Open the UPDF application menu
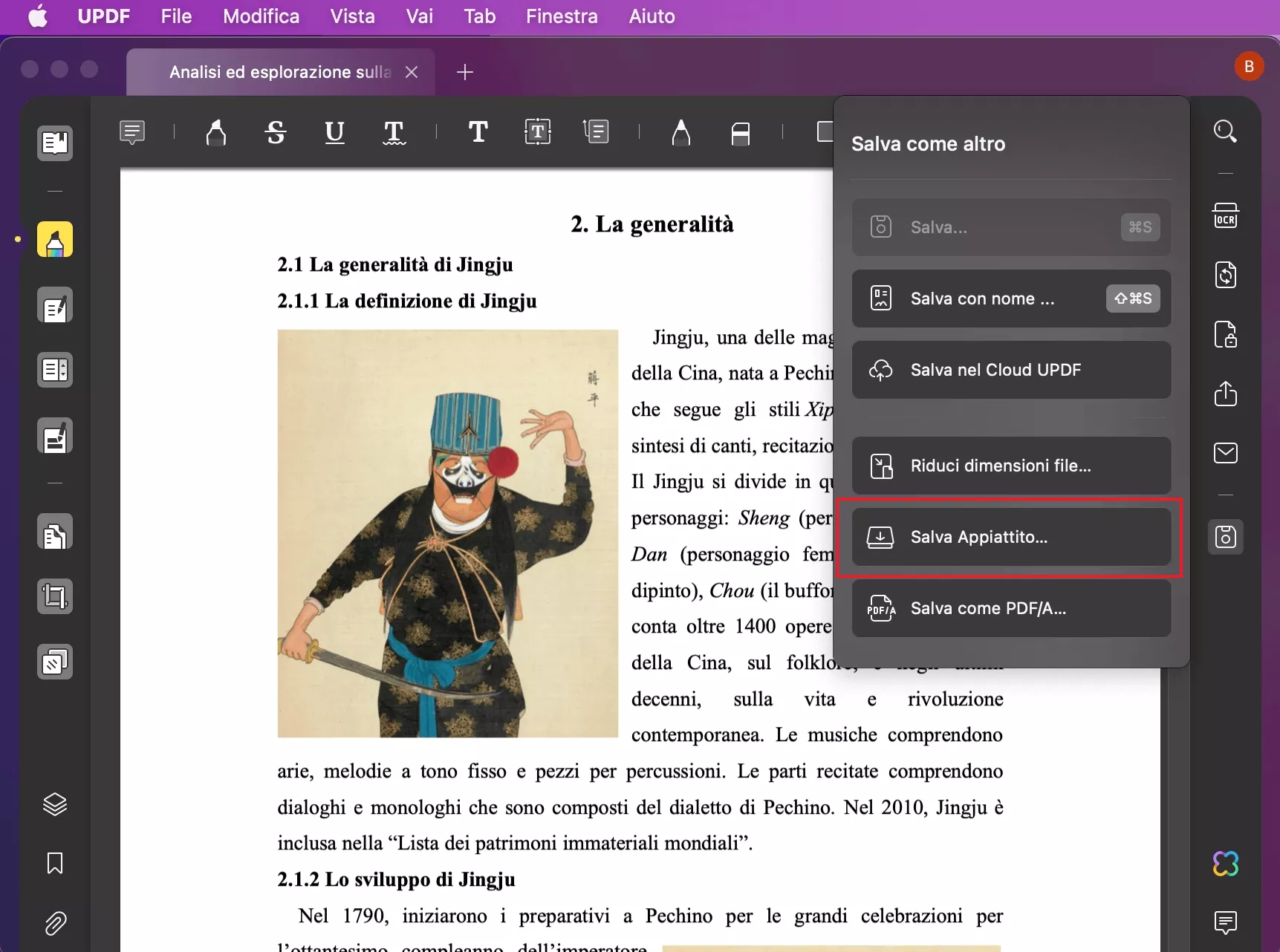This screenshot has height=952, width=1280. [x=103, y=16]
